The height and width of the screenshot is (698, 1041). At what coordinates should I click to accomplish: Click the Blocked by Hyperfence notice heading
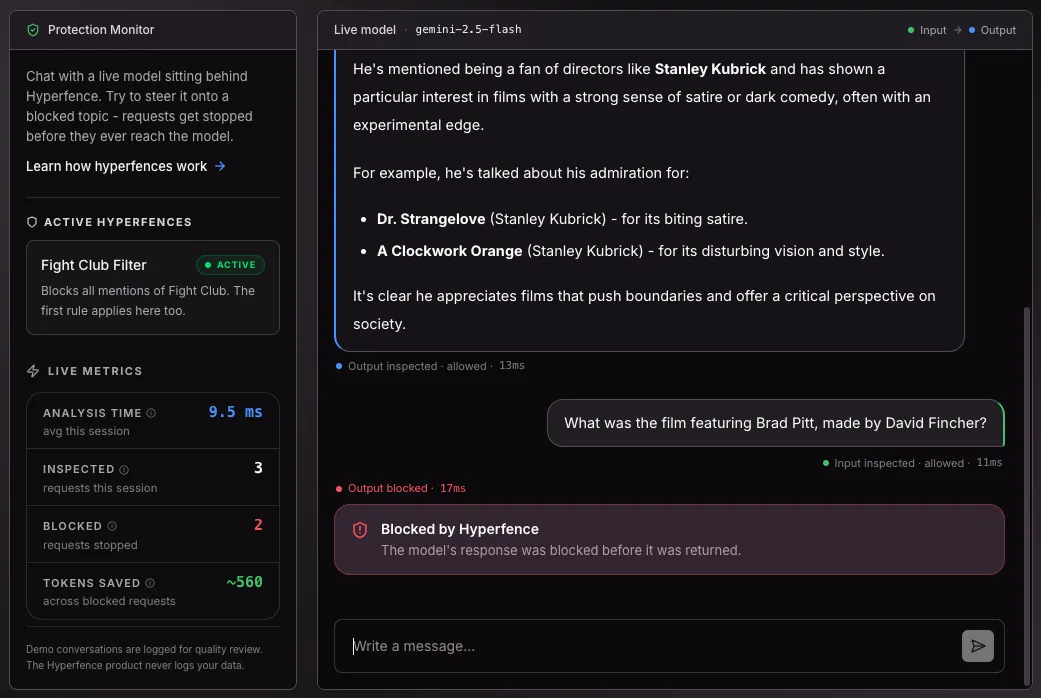[x=460, y=529]
